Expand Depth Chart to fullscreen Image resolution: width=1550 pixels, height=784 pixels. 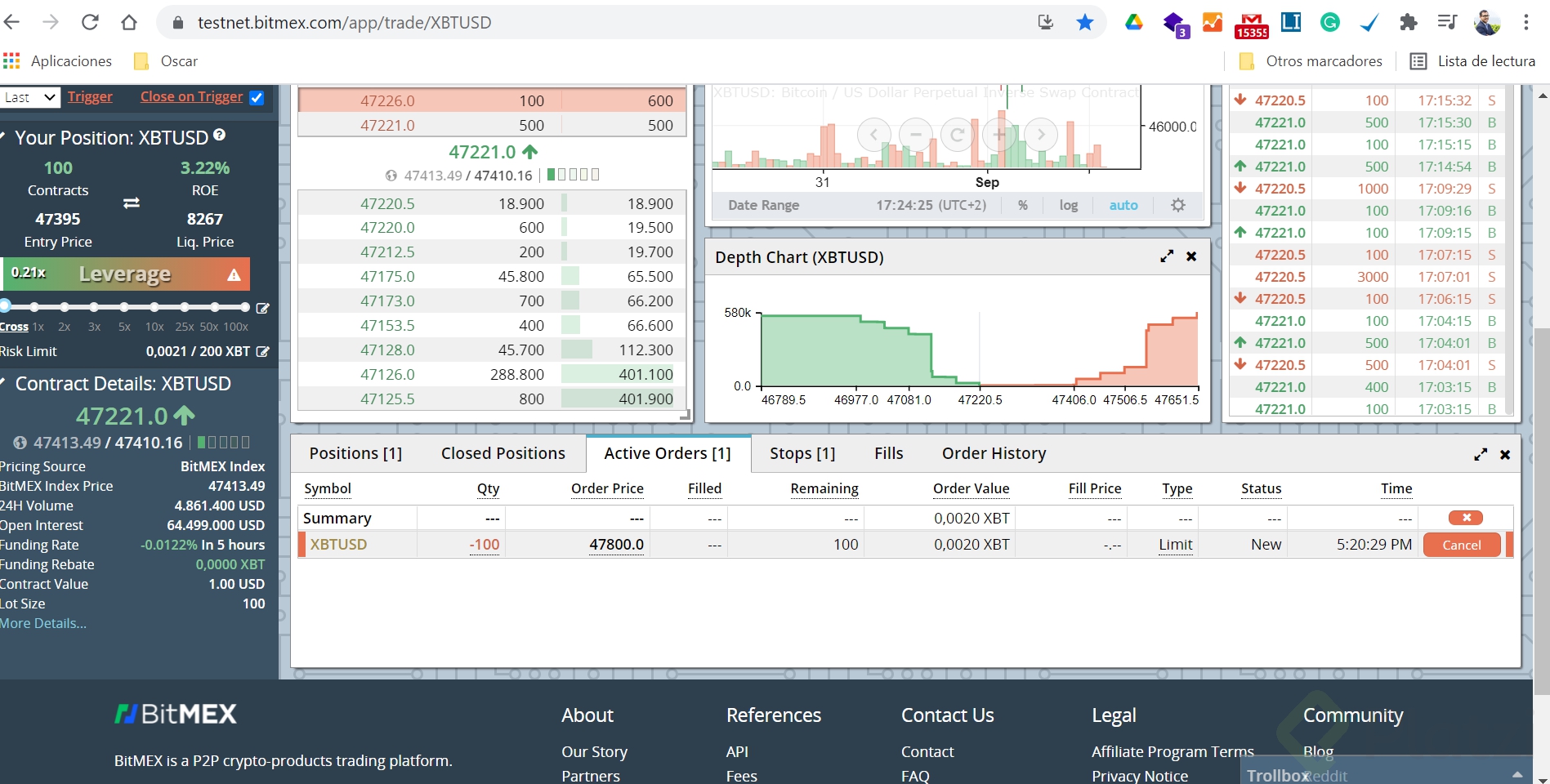tap(1167, 256)
